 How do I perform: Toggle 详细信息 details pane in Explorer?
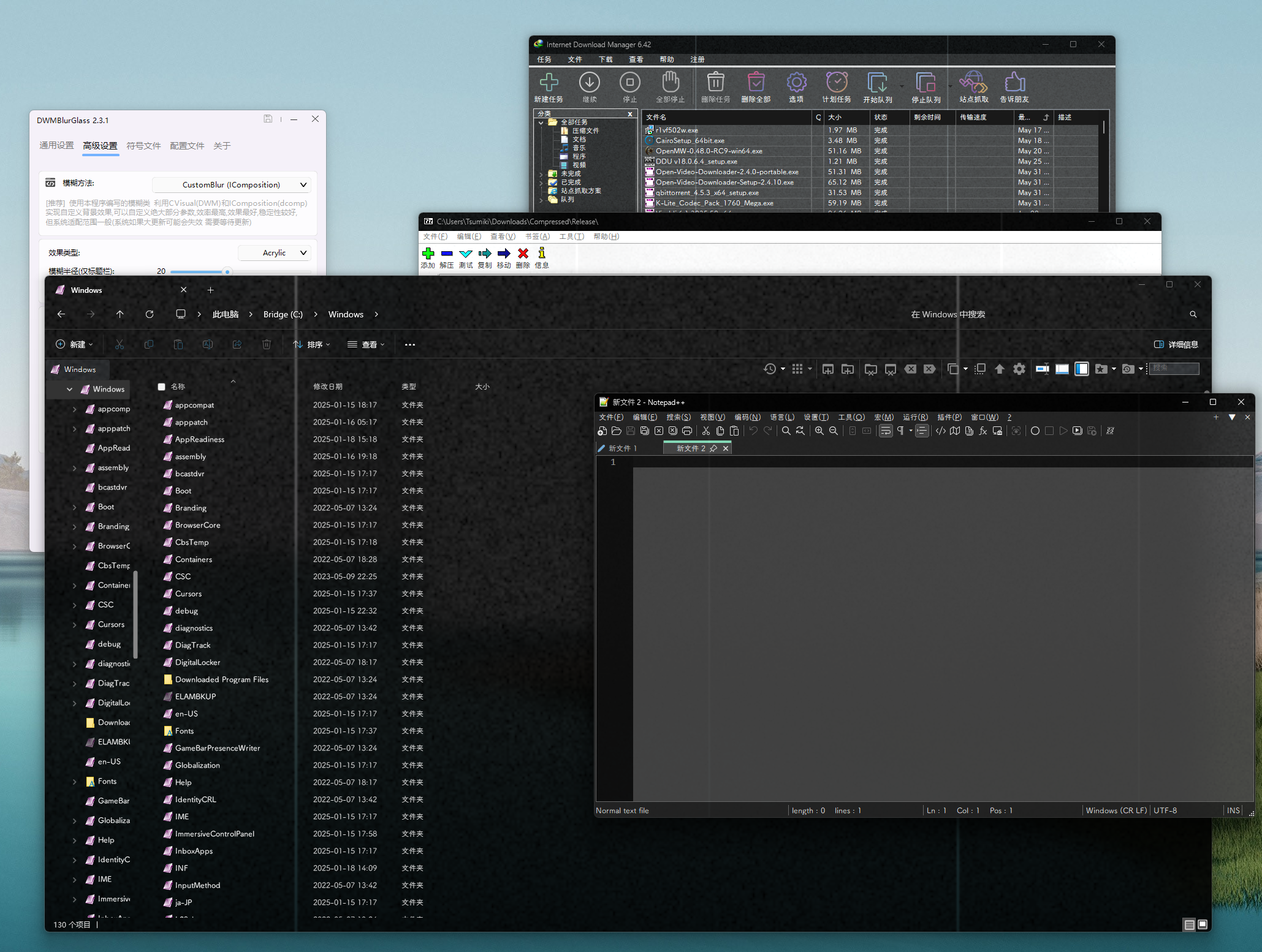pos(1176,344)
